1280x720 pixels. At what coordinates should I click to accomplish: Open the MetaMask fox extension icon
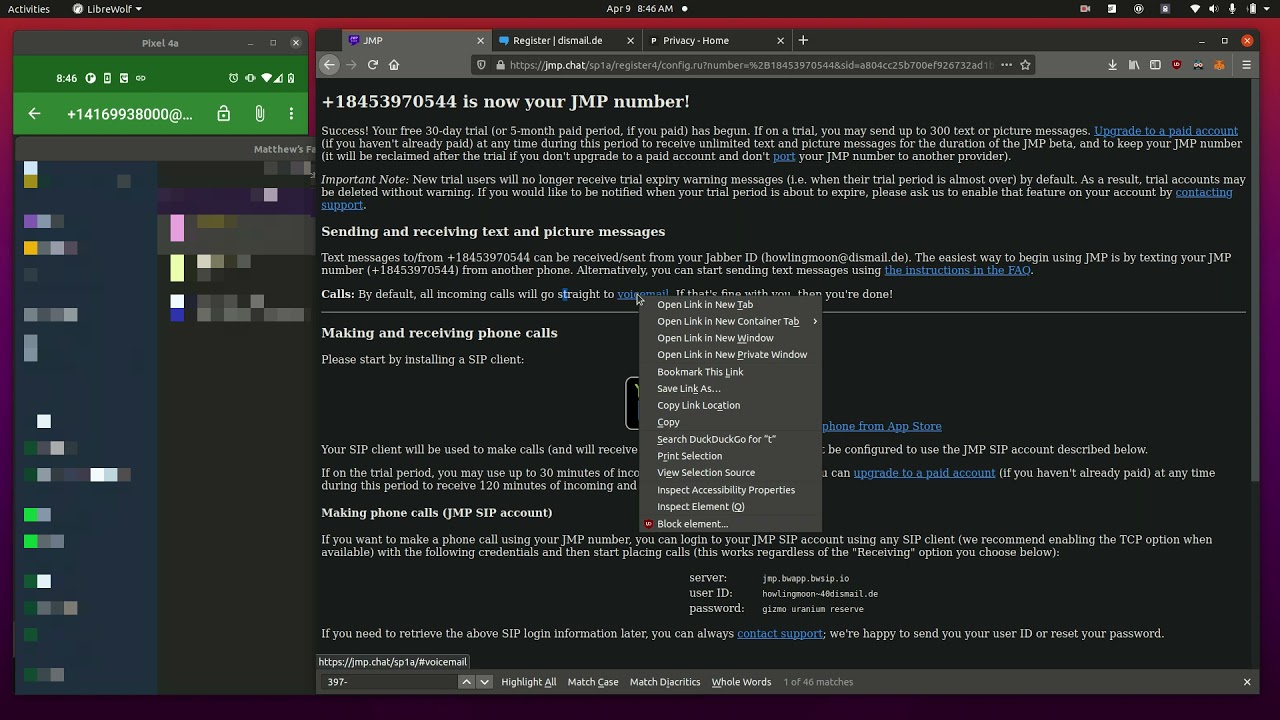[x=1219, y=65]
